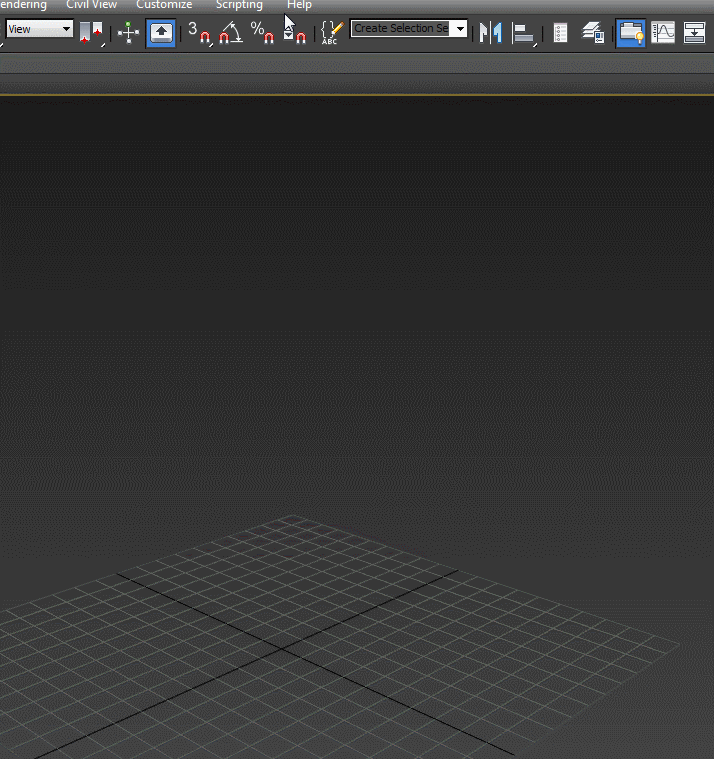Toggle the Ribbon display button

630,32
